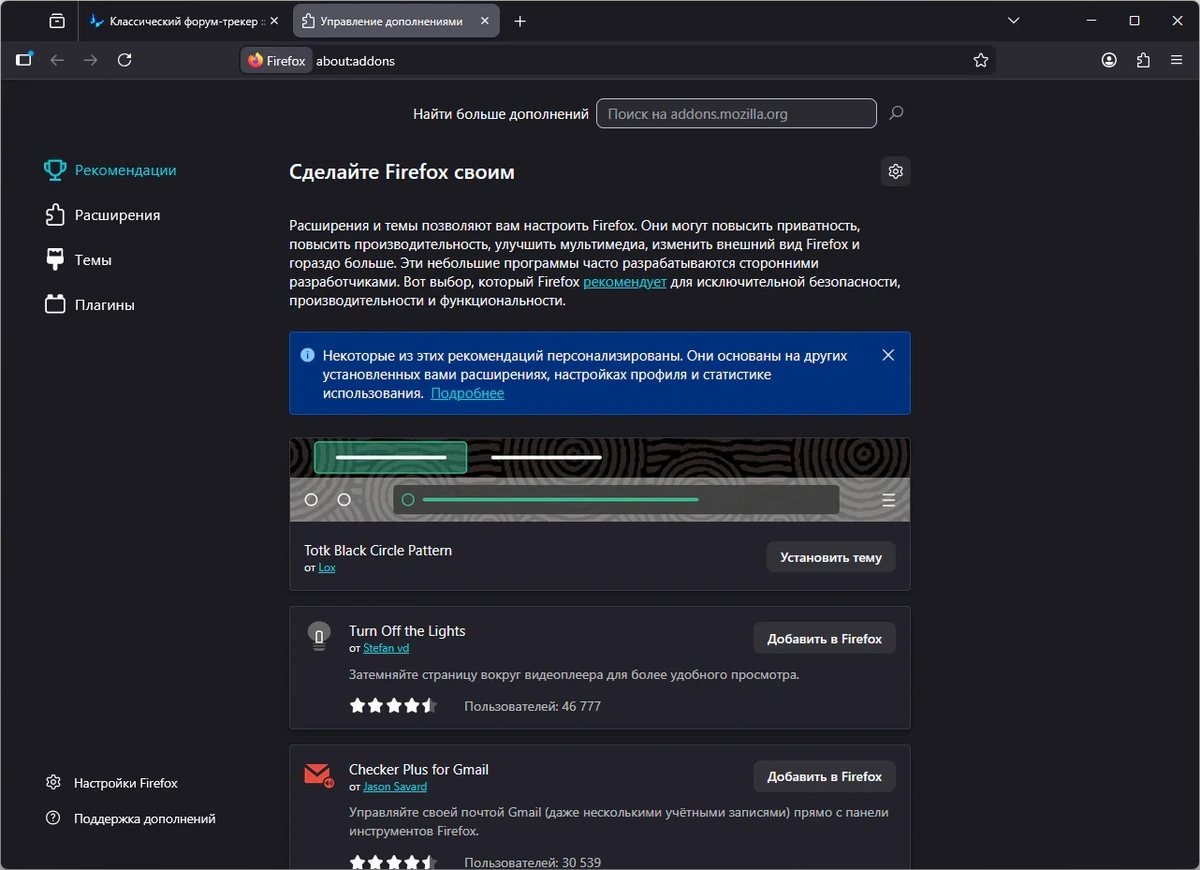This screenshot has width=1200, height=870.
Task: Click the Firefox identity badge in address bar
Action: pos(277,60)
